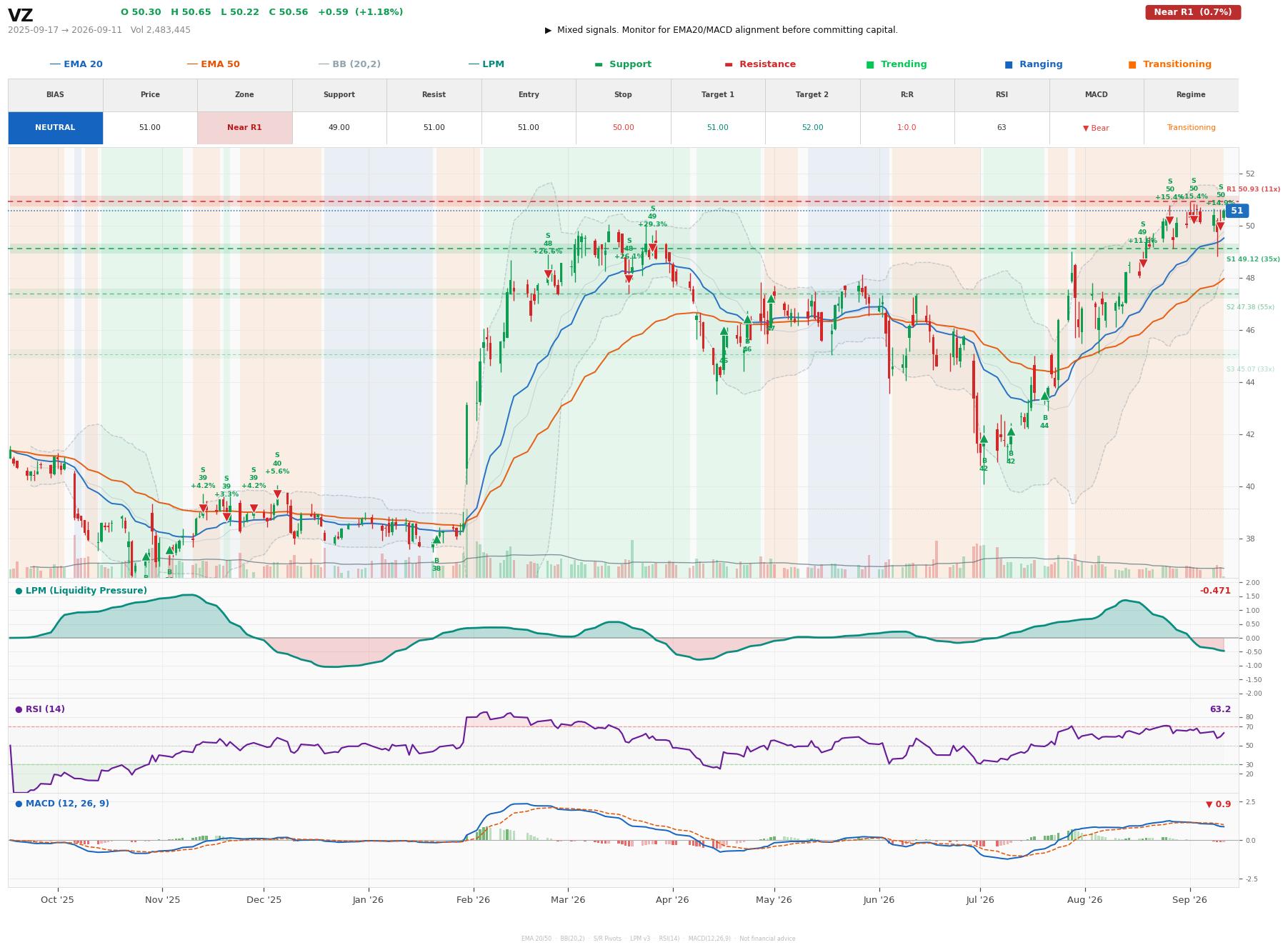This screenshot has width=1288, height=950.
Task: Select the Support legend entry
Action: 623,64
